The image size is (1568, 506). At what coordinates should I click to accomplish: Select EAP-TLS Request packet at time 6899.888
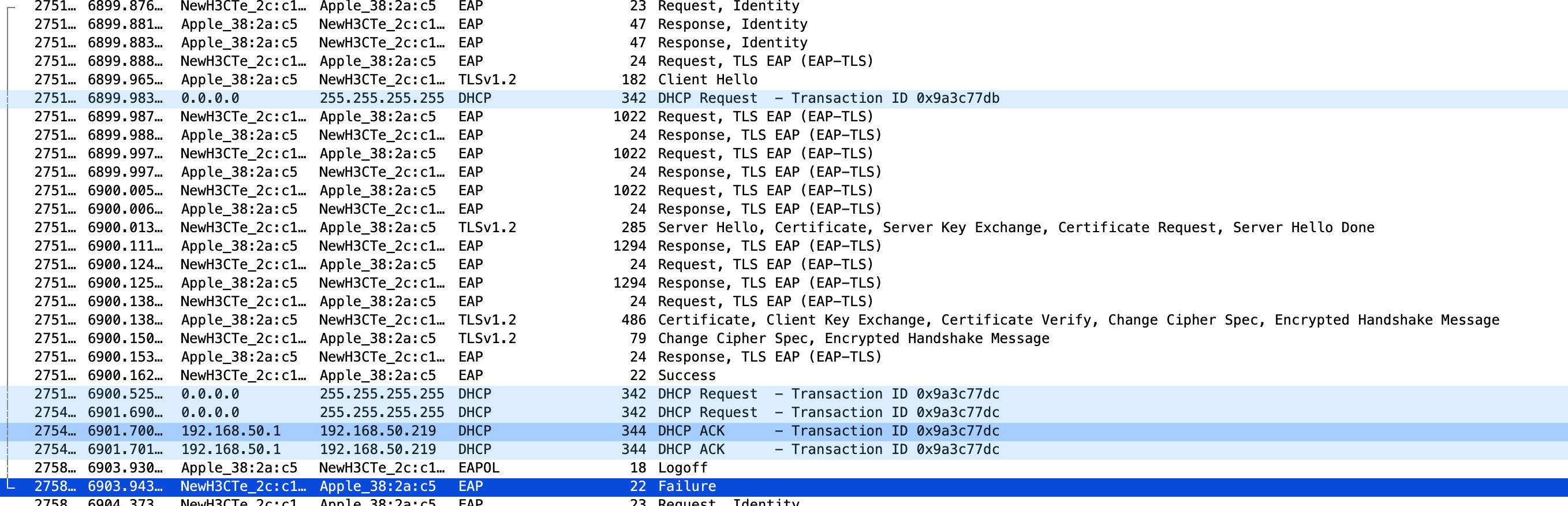pos(765,61)
